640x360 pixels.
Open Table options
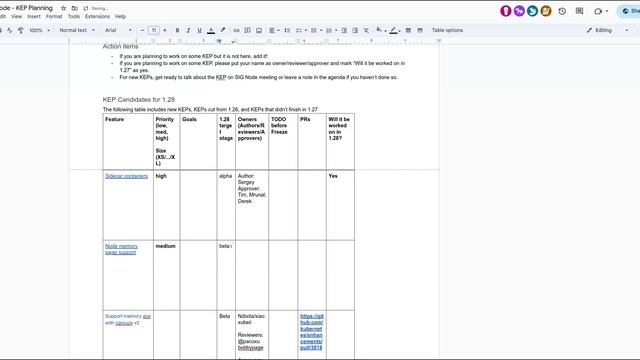point(447,30)
